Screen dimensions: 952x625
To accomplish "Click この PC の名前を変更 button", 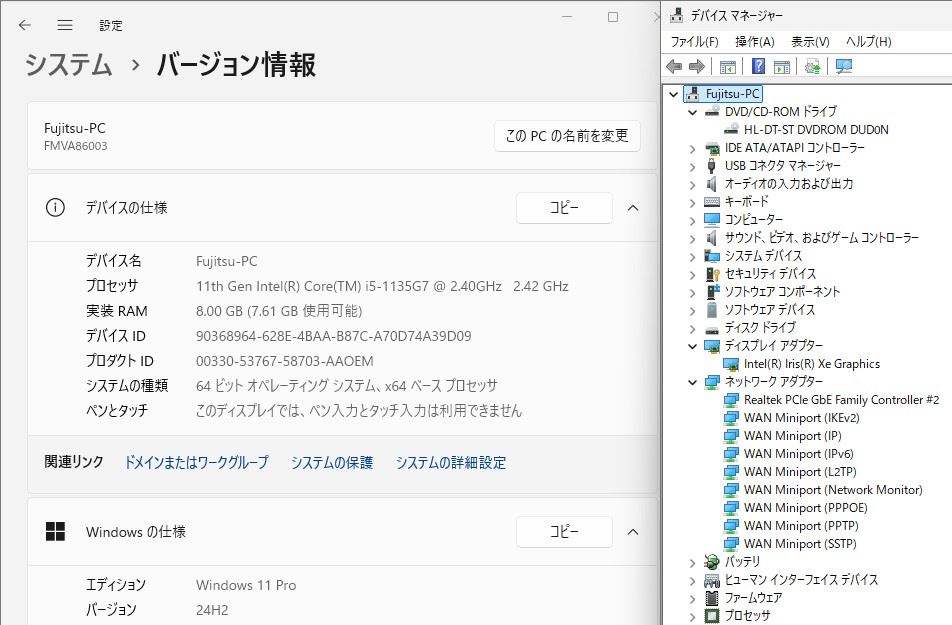I will click(567, 135).
